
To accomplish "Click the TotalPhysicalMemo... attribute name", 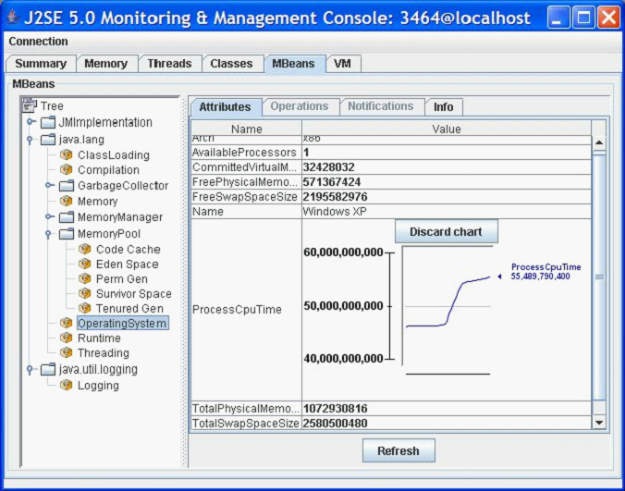I will click(x=246, y=409).
